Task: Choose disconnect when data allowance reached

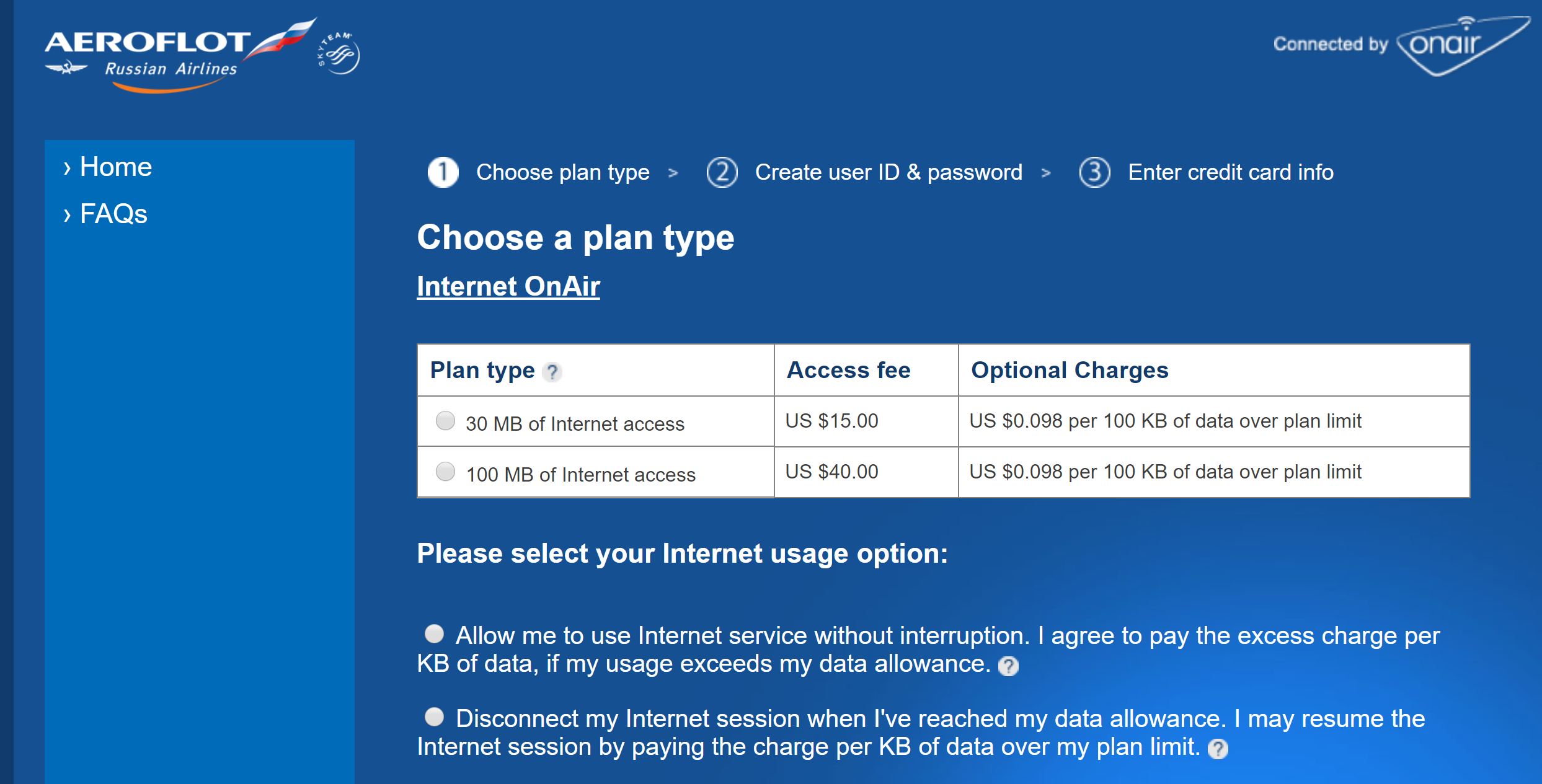Action: (x=434, y=717)
